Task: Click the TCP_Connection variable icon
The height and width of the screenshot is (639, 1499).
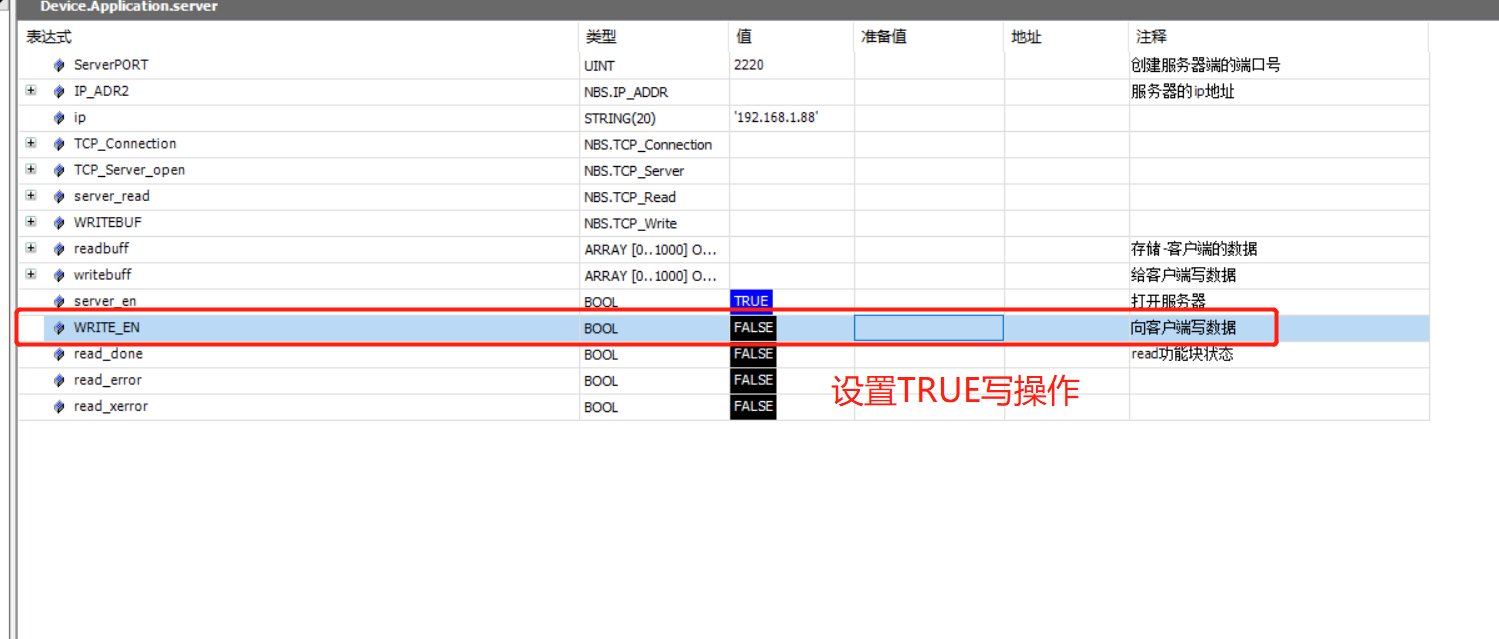Action: (x=60, y=144)
